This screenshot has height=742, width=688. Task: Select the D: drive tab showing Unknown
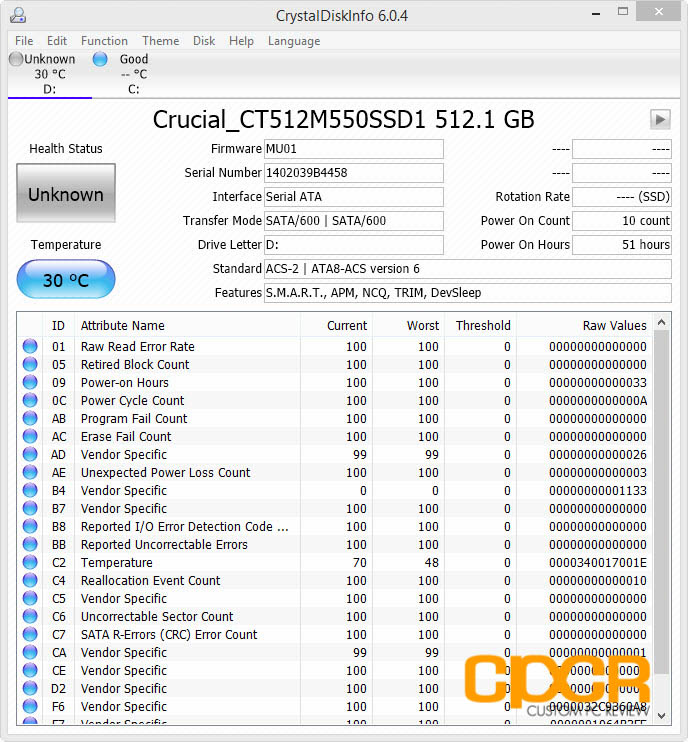point(50,74)
